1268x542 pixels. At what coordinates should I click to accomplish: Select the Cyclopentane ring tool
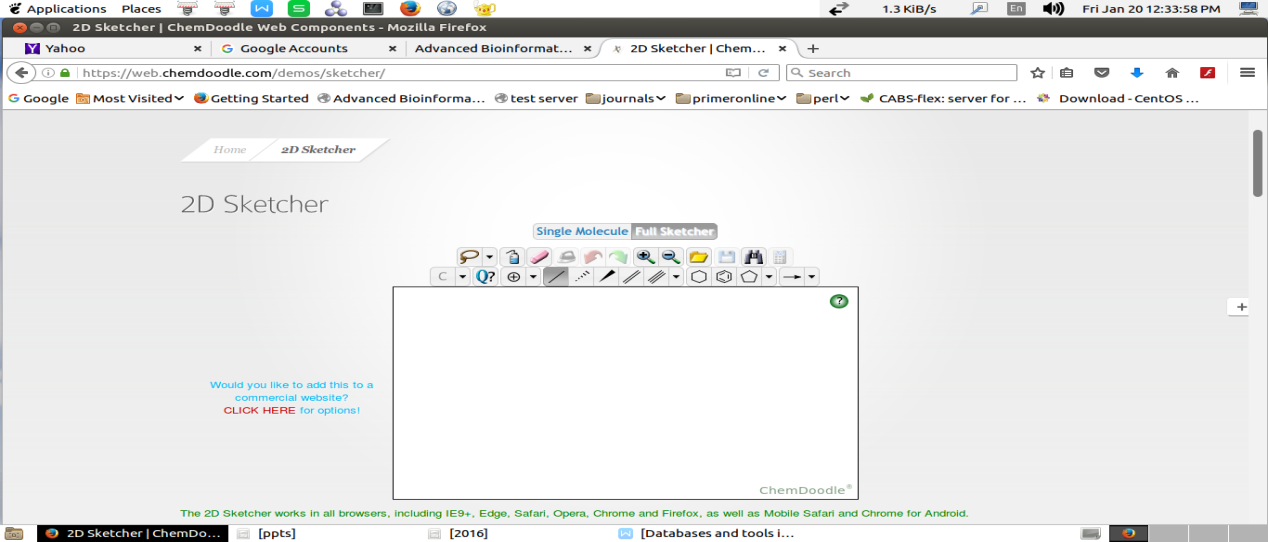point(749,277)
